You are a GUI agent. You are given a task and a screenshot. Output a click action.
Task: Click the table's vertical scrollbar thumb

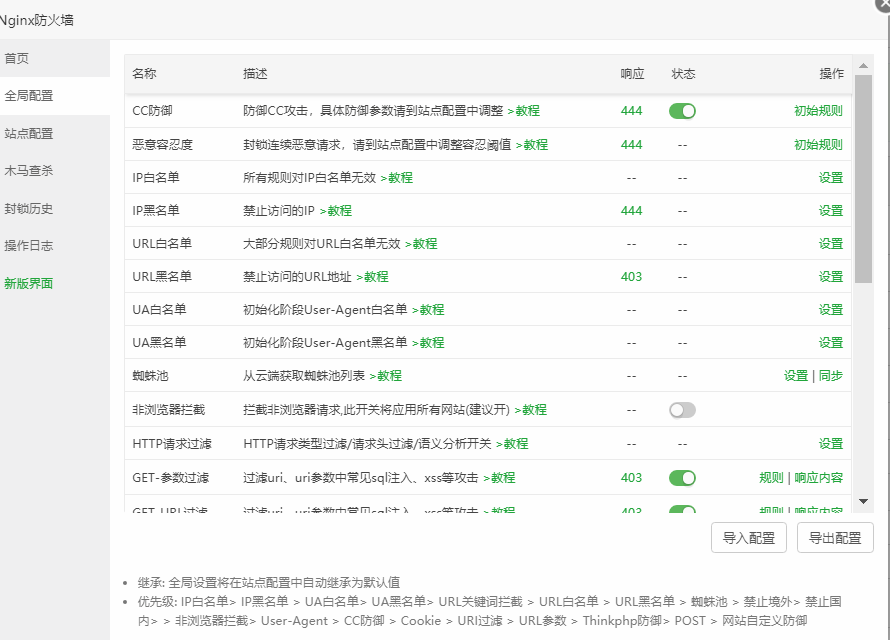click(863, 179)
